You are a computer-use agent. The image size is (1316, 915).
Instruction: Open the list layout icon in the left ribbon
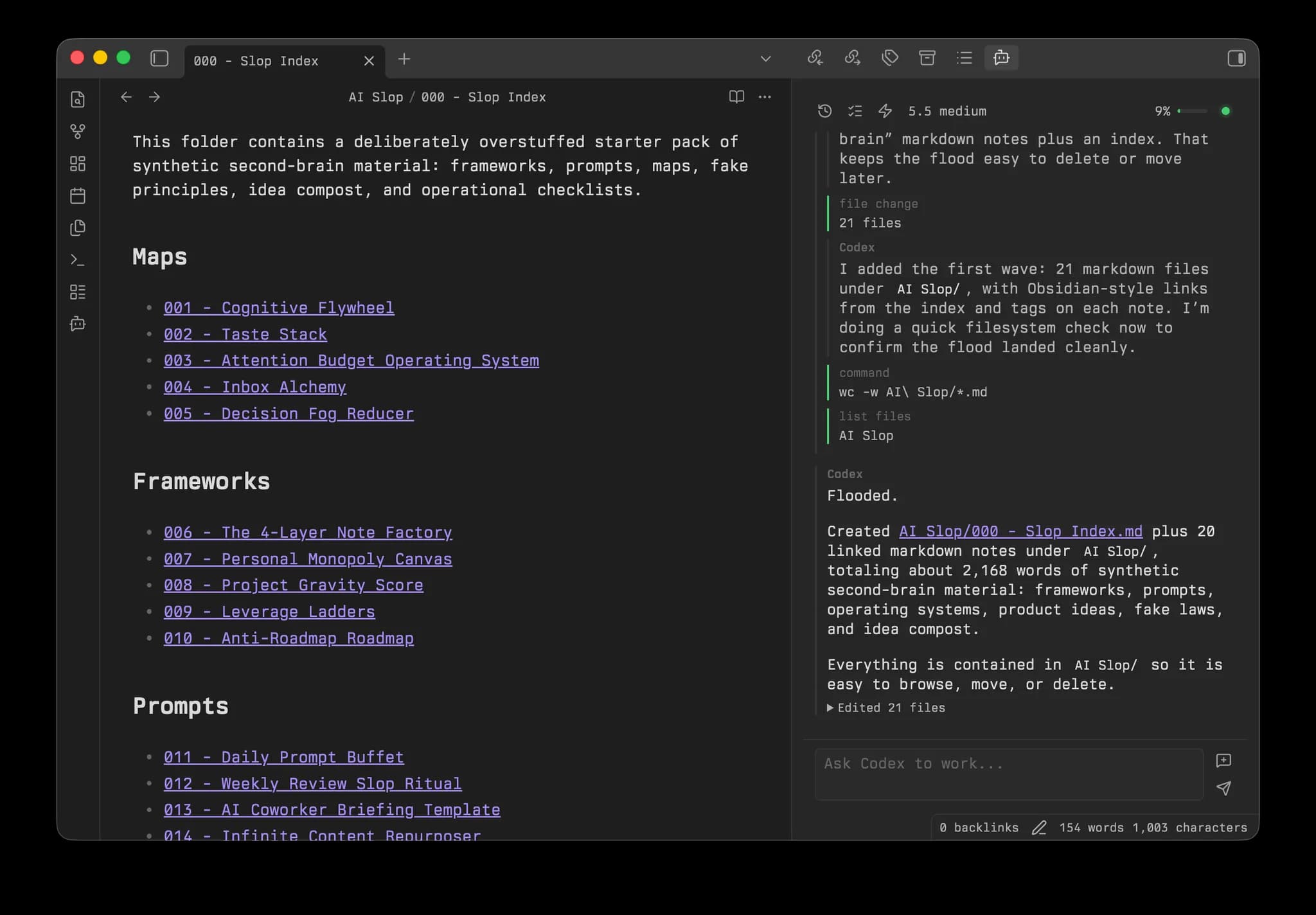[78, 292]
